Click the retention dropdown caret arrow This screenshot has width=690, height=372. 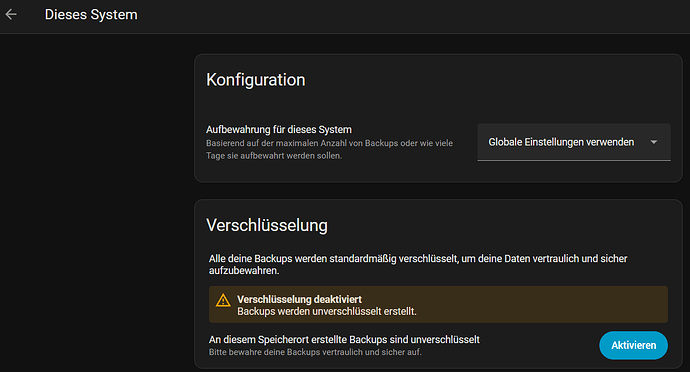coord(653,142)
